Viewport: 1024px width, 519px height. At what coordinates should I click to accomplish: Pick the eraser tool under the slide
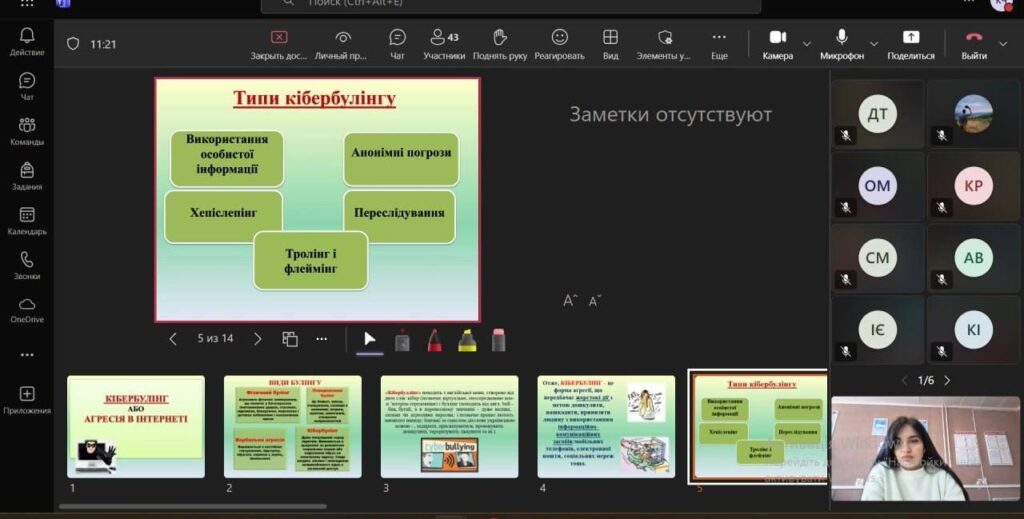tap(498, 340)
